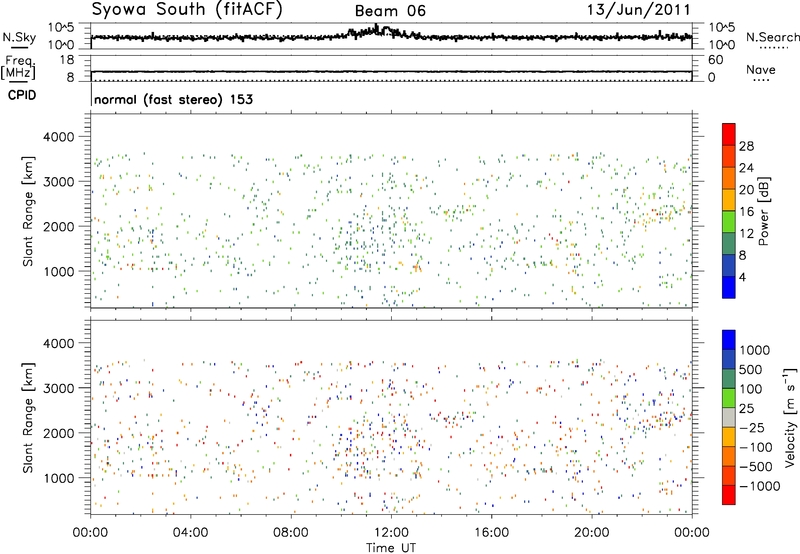This screenshot has width=800, height=554.
Task: Click the 'Freq. [MHz]' axis label
Action: pyautogui.click(x=18, y=67)
